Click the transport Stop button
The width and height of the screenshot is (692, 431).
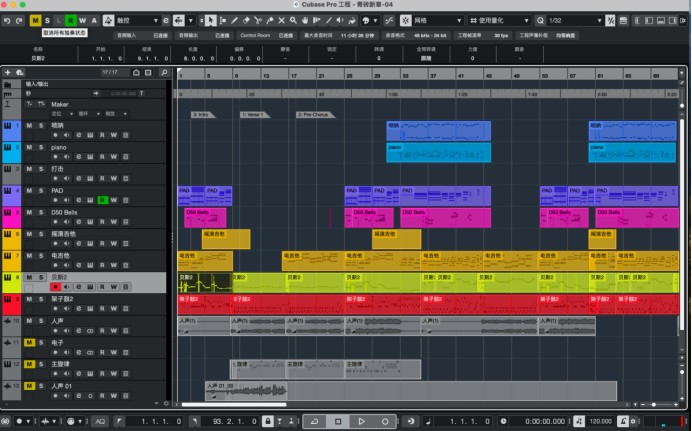[x=338, y=421]
